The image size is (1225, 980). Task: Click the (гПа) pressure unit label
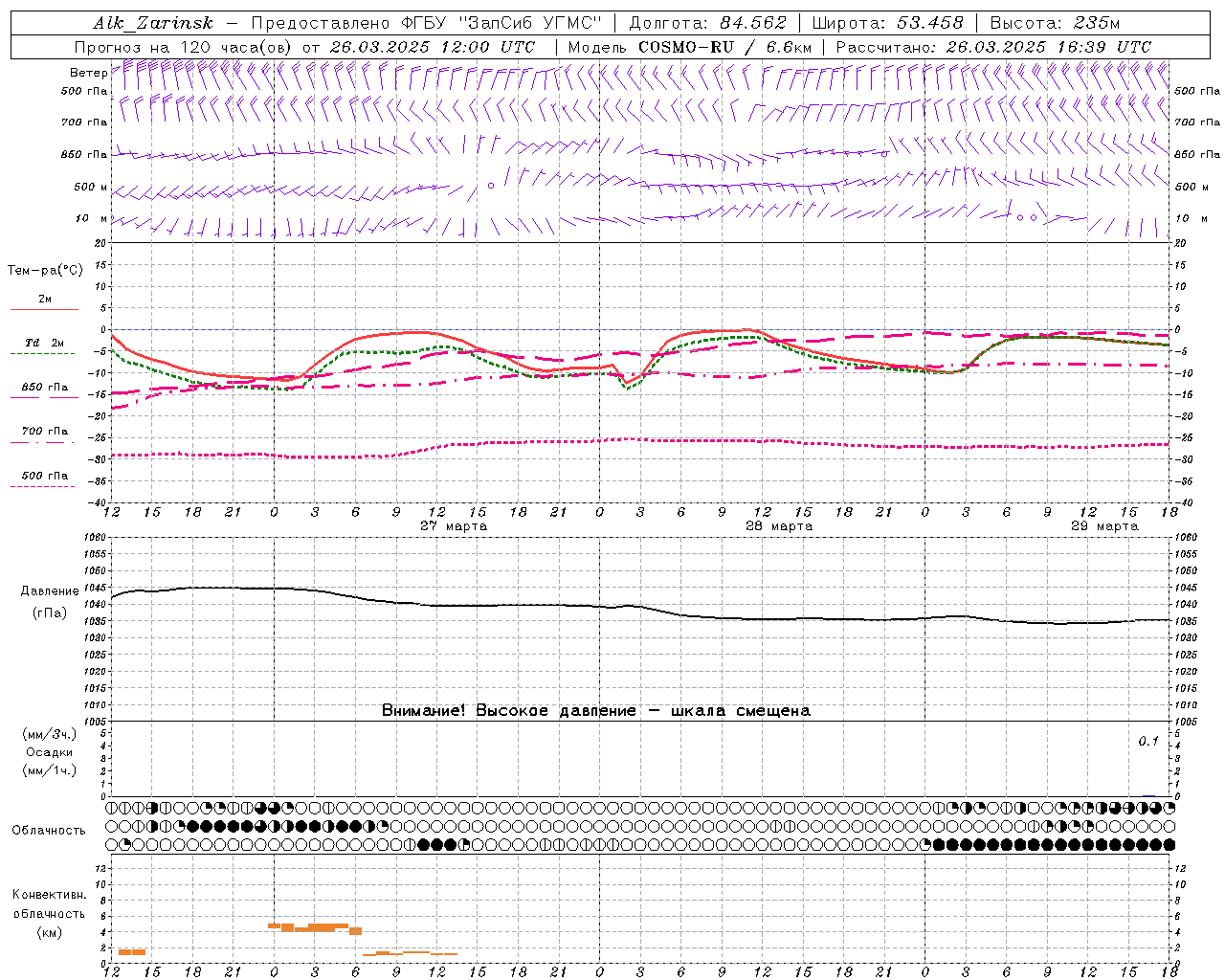(50, 613)
